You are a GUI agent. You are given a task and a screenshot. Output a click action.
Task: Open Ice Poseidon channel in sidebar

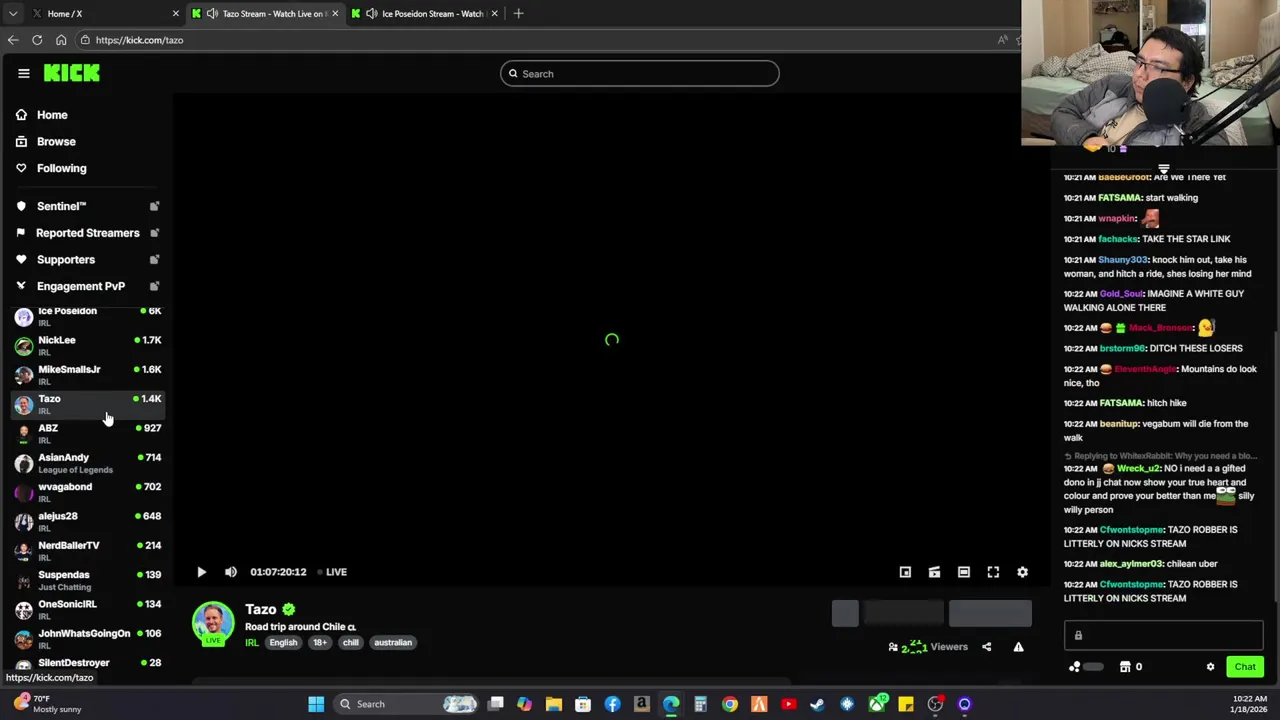coord(88,316)
